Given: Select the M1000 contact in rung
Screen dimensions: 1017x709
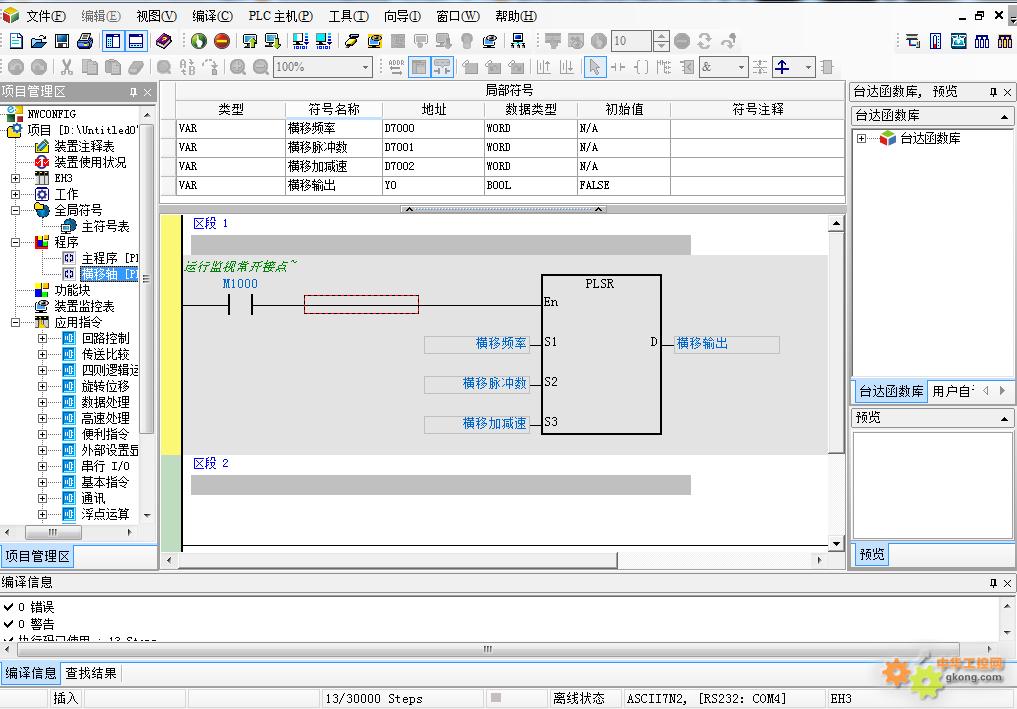Looking at the screenshot, I should coord(240,304).
